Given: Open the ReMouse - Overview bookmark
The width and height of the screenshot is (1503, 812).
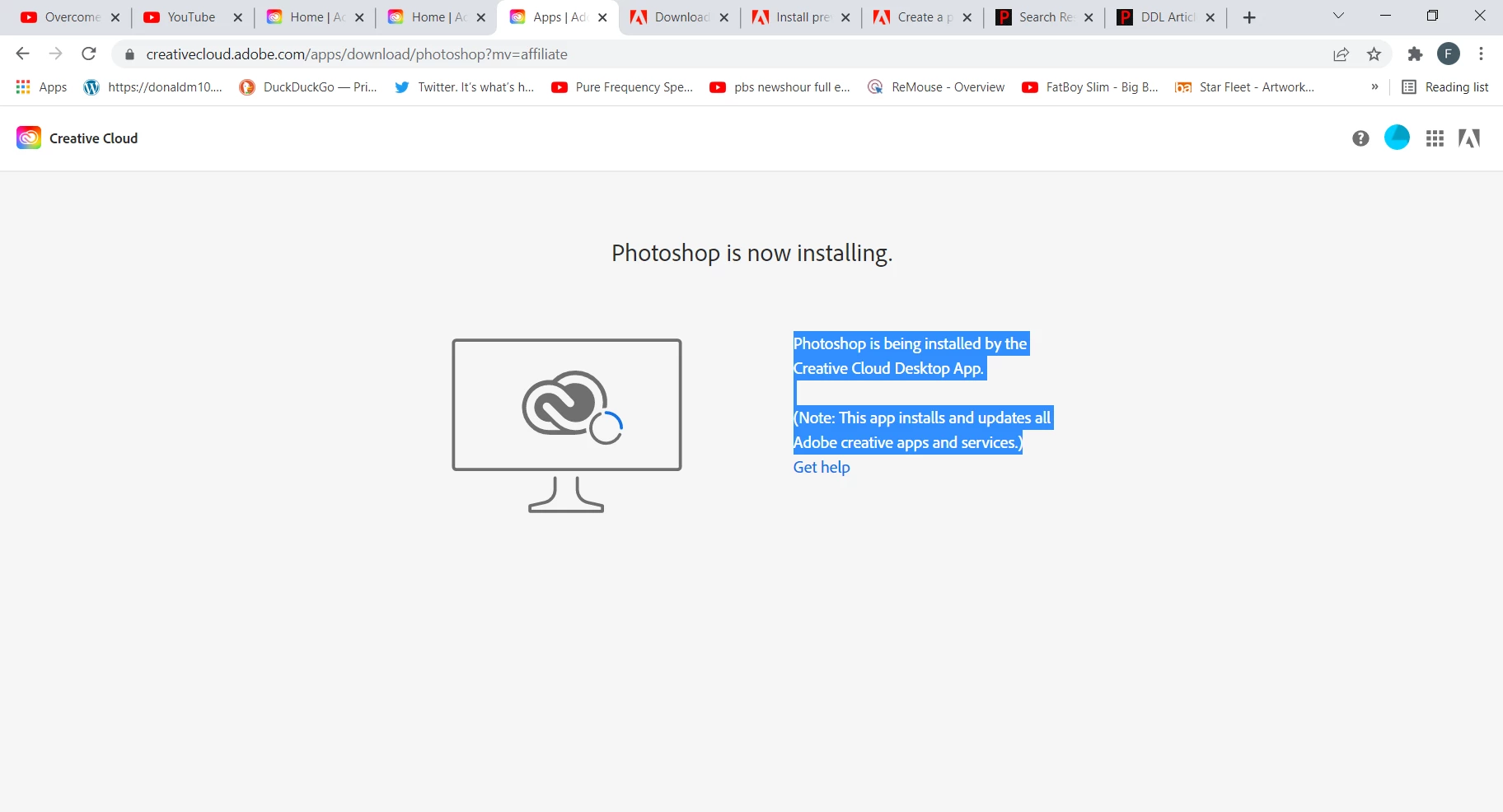Looking at the screenshot, I should click(x=937, y=87).
